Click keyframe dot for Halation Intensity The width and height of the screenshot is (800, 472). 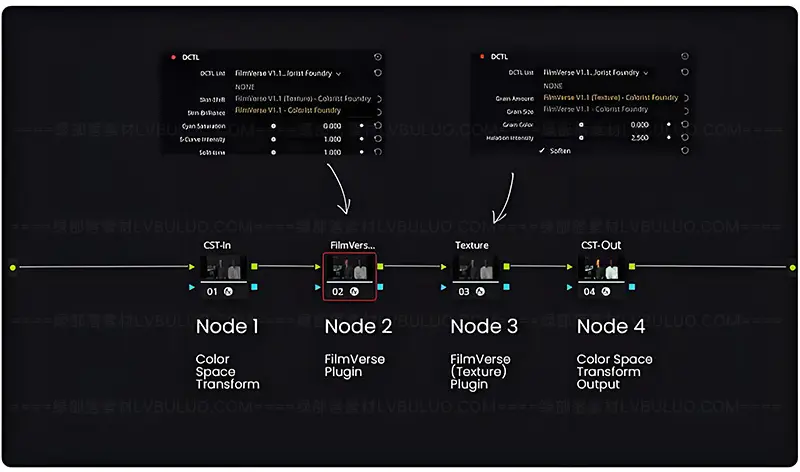click(669, 137)
